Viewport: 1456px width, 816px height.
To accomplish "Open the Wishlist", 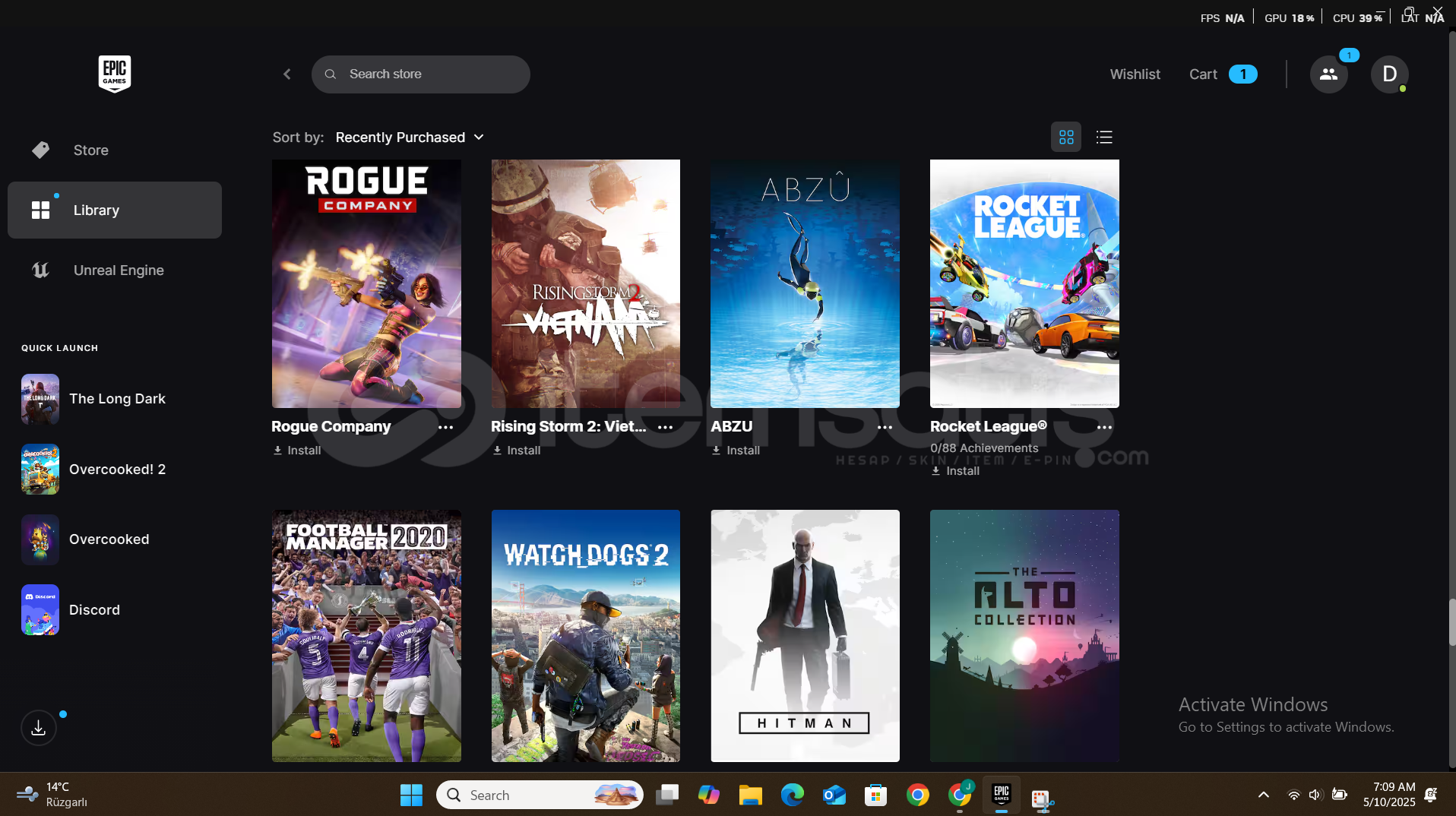I will click(1135, 74).
